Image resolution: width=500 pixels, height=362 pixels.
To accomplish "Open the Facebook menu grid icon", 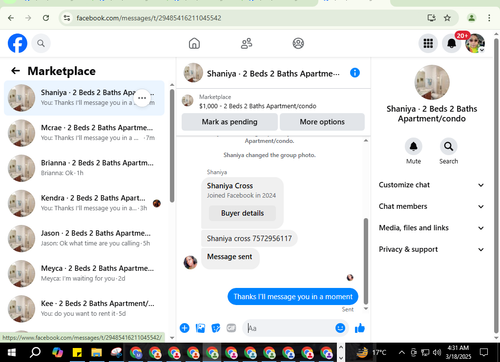I will click(428, 43).
